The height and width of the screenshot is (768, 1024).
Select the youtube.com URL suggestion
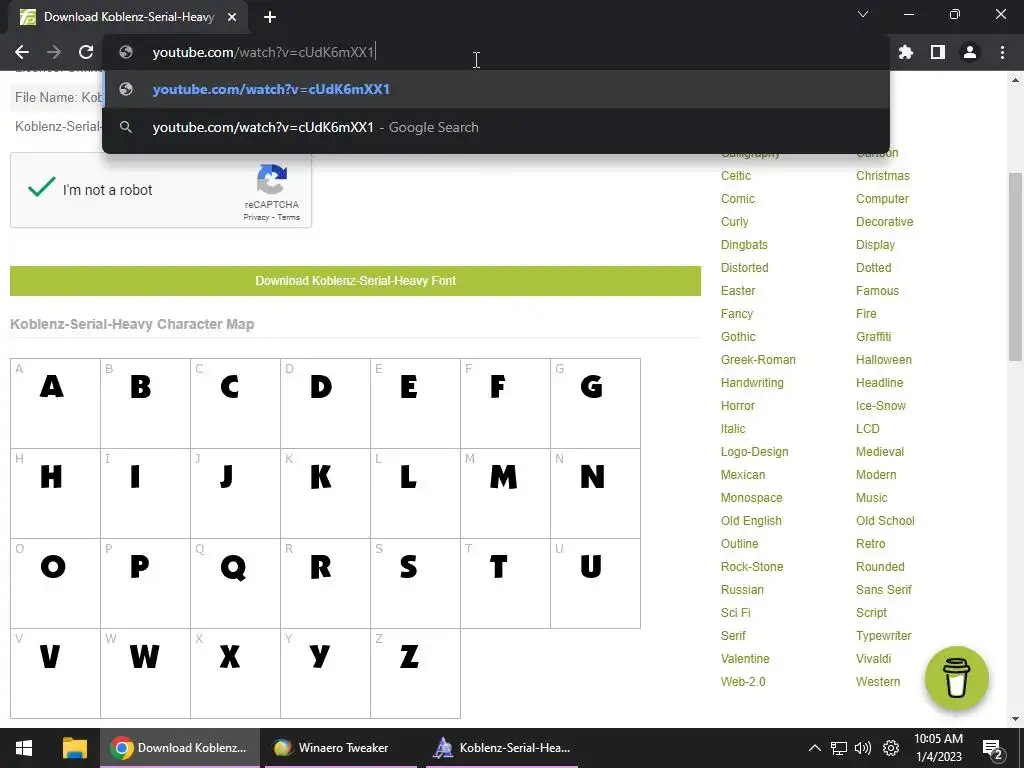[496, 89]
